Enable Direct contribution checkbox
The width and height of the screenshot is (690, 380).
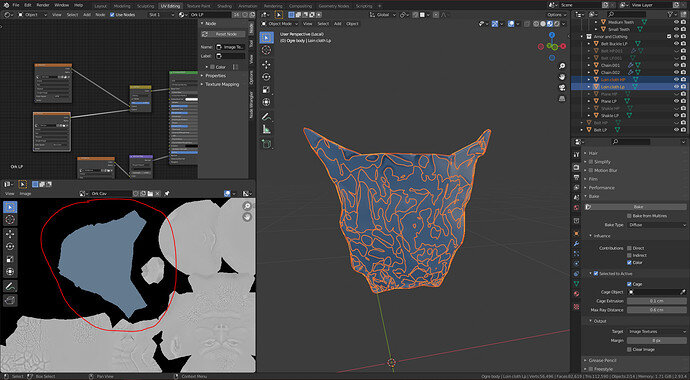click(x=629, y=248)
